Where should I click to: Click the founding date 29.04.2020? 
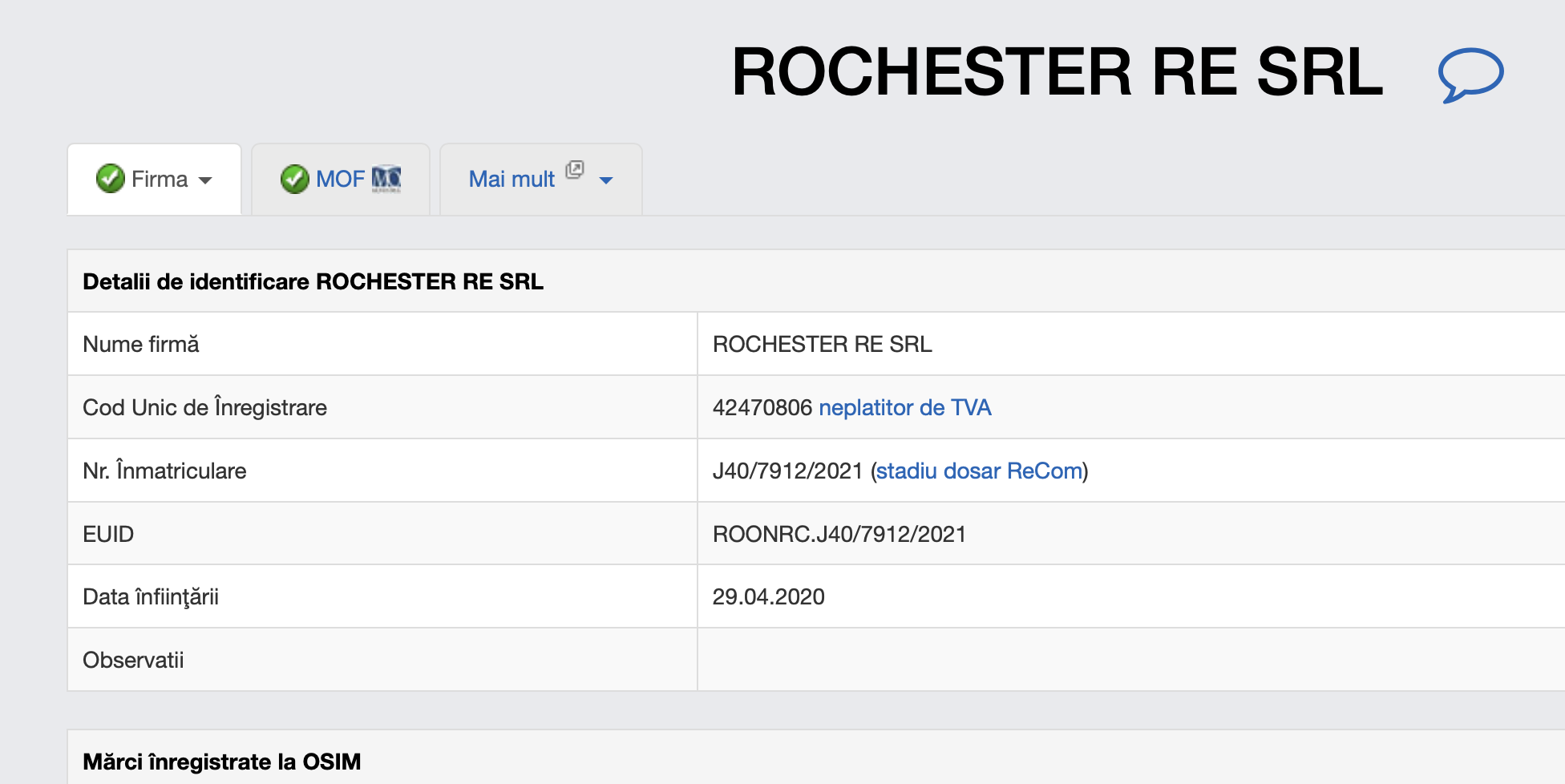(768, 596)
